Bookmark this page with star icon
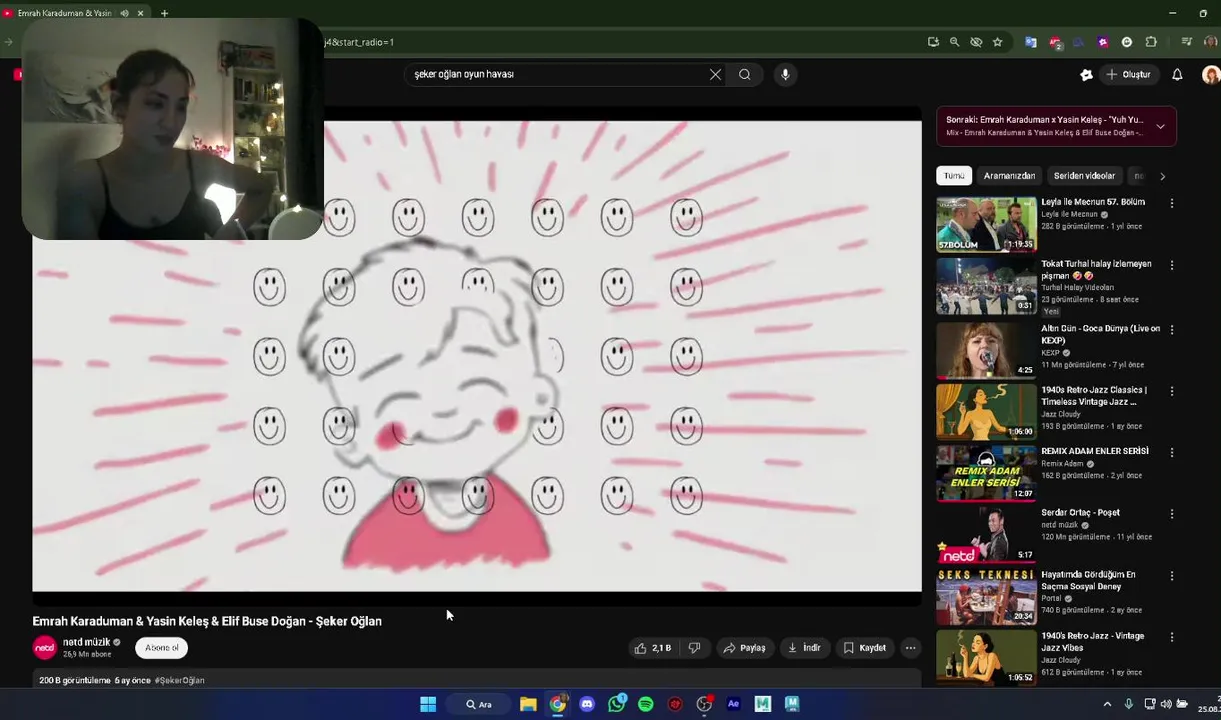 [997, 42]
